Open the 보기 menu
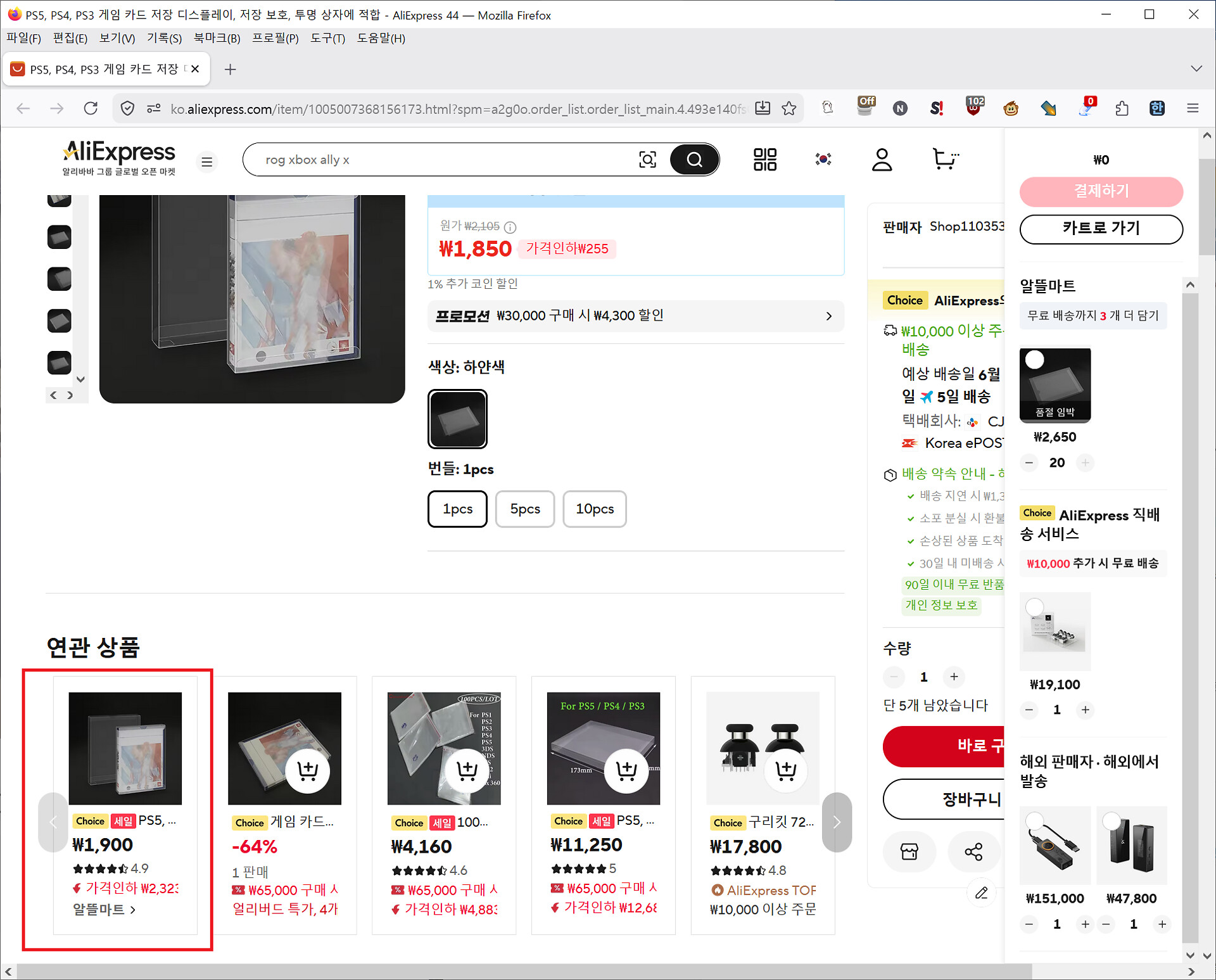The height and width of the screenshot is (980, 1216). (x=117, y=38)
